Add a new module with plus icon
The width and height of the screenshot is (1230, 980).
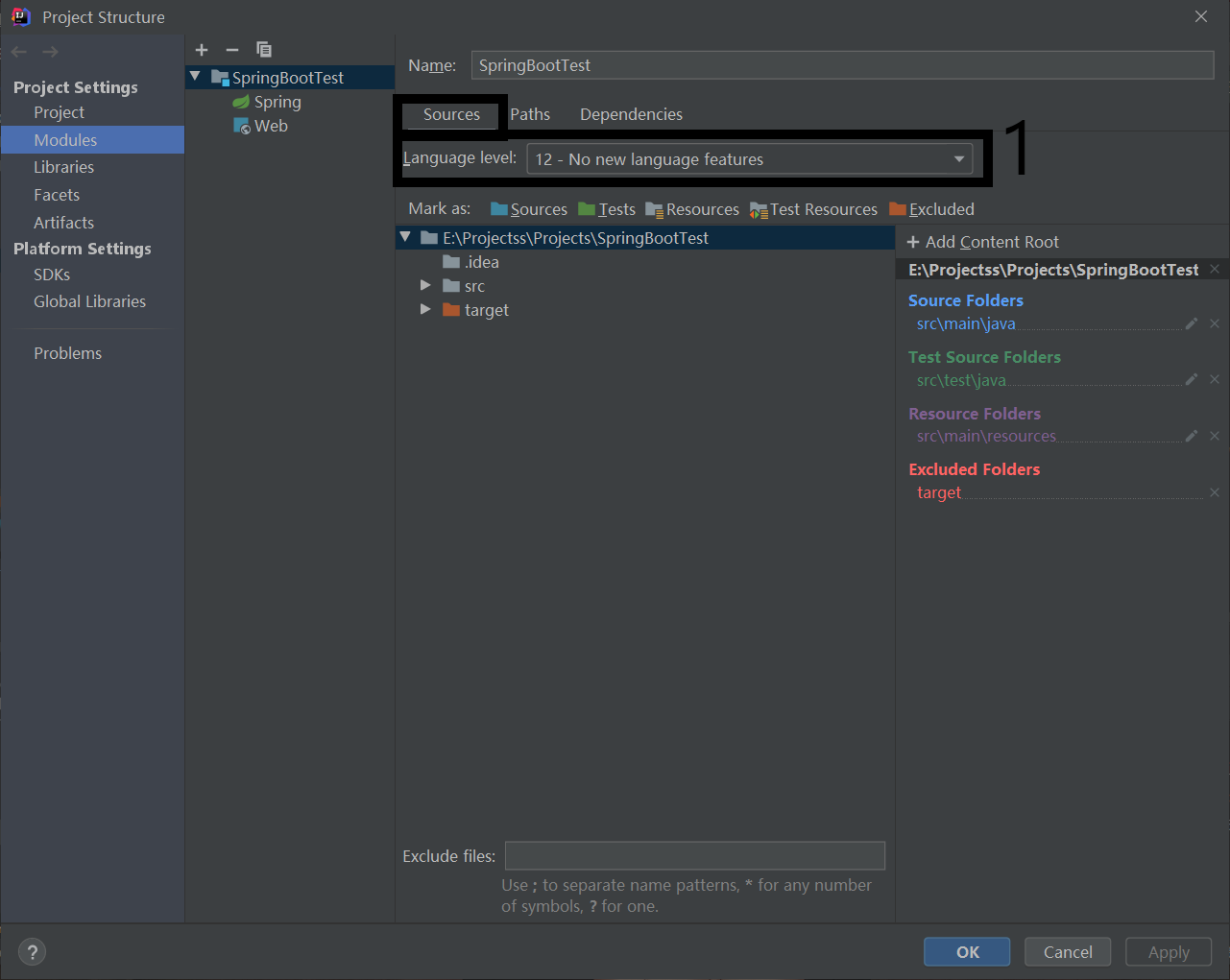pos(202,50)
